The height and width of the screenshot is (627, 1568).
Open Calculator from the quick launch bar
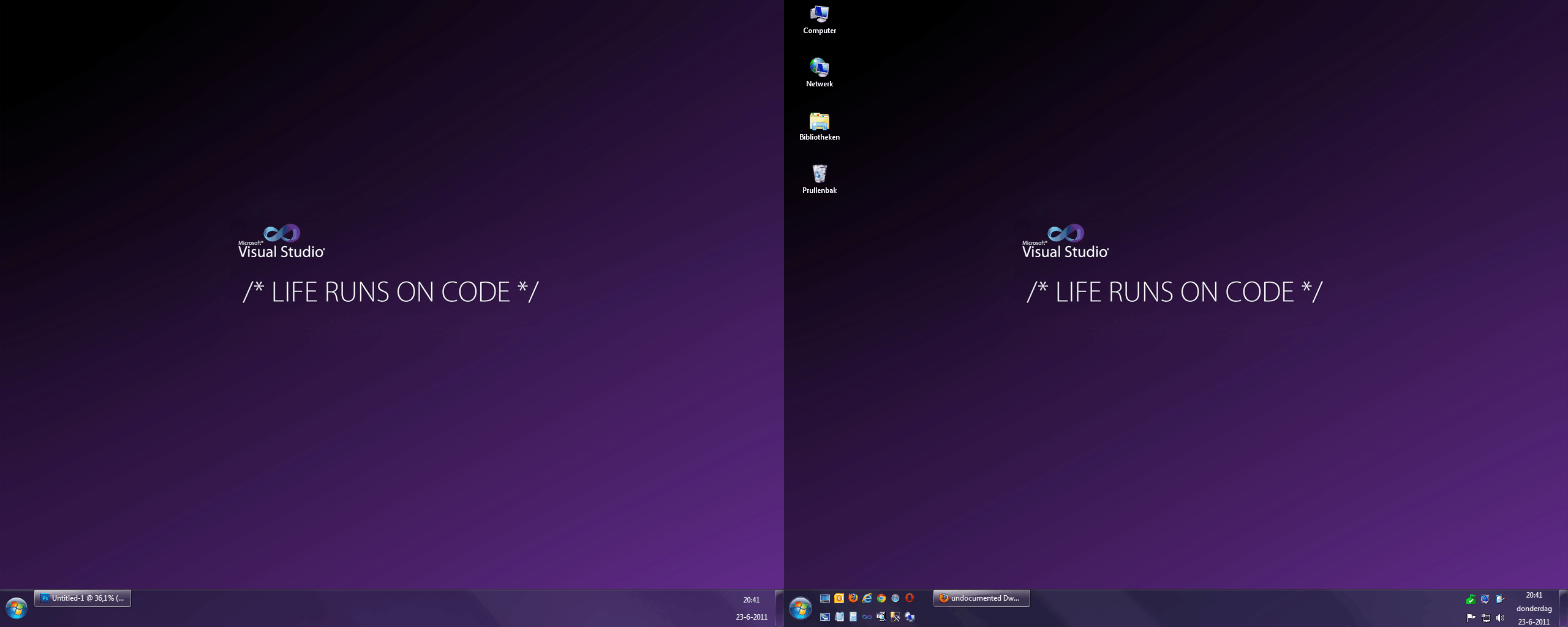pyautogui.click(x=853, y=617)
